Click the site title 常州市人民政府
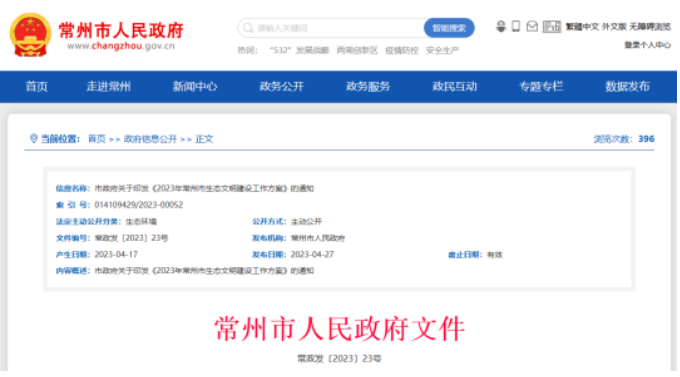Screen dimensions: 680x377 (x=121, y=30)
